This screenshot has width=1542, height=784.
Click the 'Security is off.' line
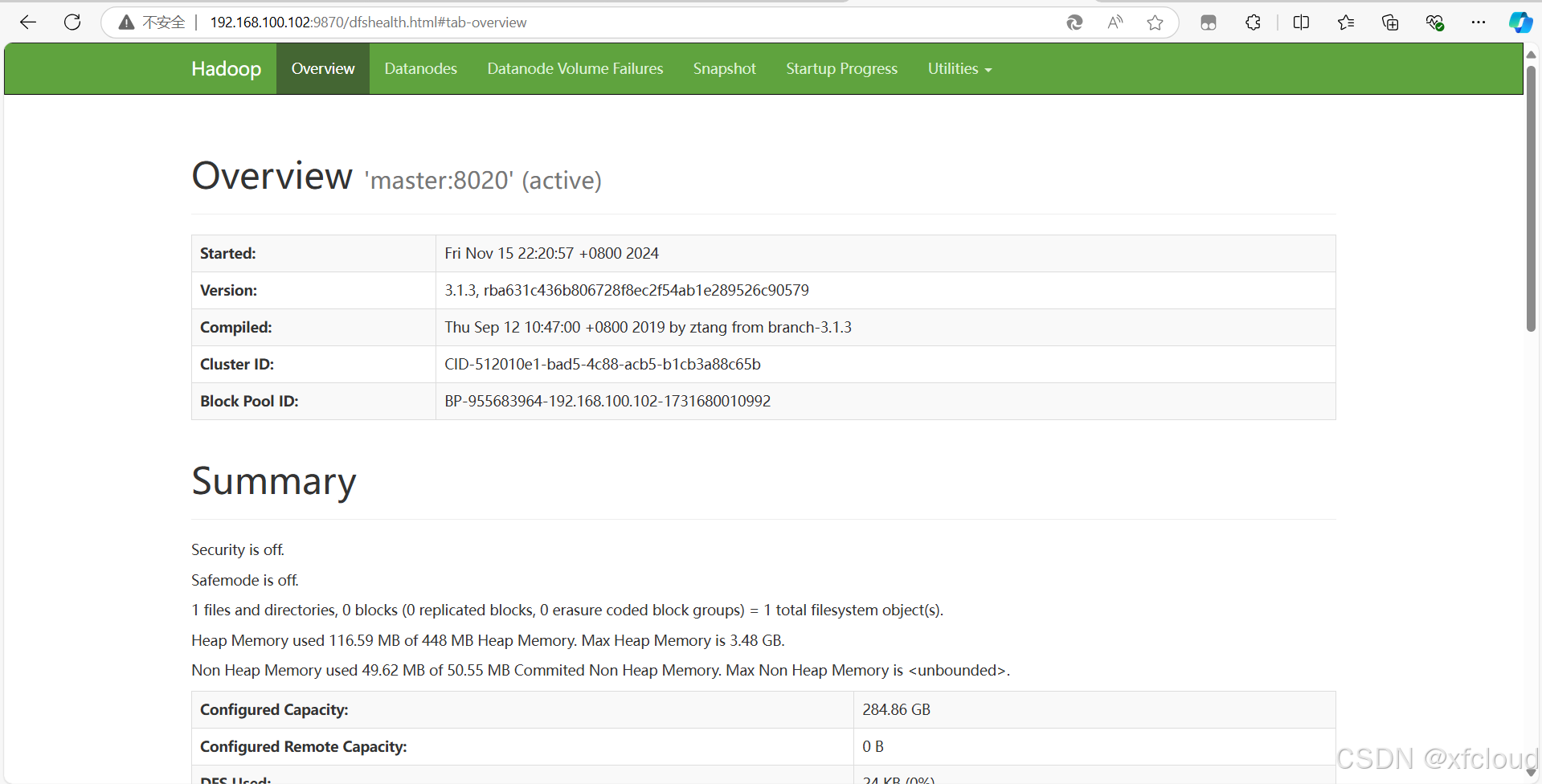pos(238,549)
